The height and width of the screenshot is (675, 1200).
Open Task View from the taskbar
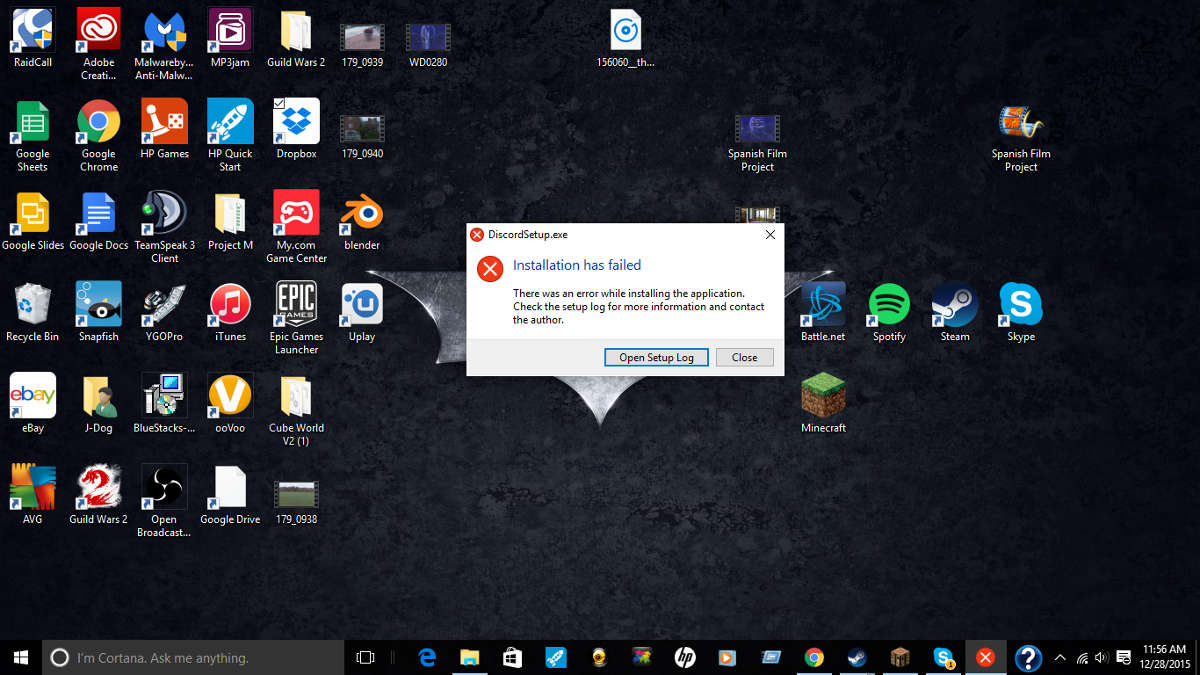pos(366,657)
